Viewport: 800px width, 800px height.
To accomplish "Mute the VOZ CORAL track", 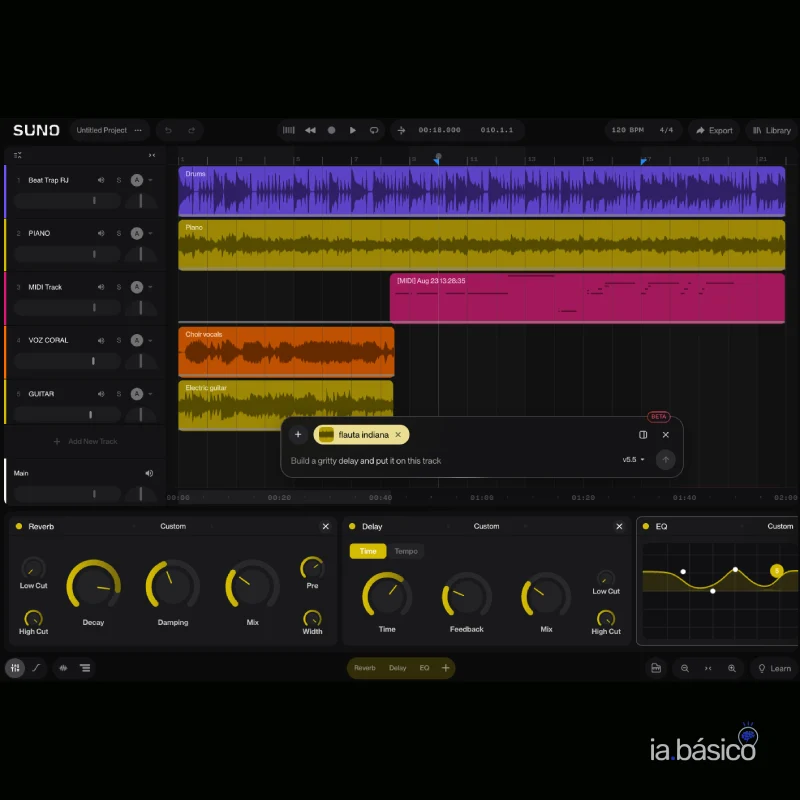I will coord(101,340).
